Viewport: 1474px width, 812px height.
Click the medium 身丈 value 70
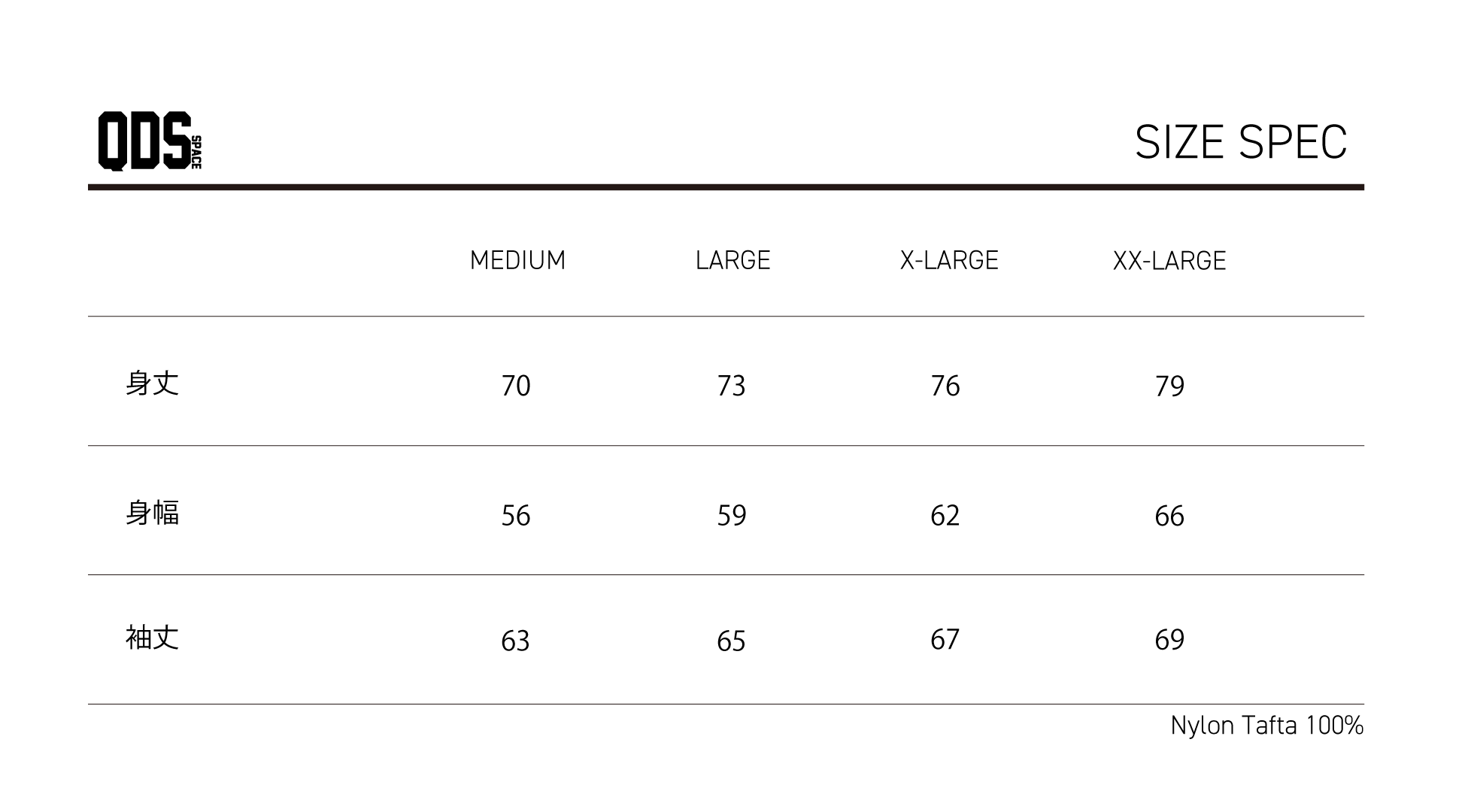point(516,386)
